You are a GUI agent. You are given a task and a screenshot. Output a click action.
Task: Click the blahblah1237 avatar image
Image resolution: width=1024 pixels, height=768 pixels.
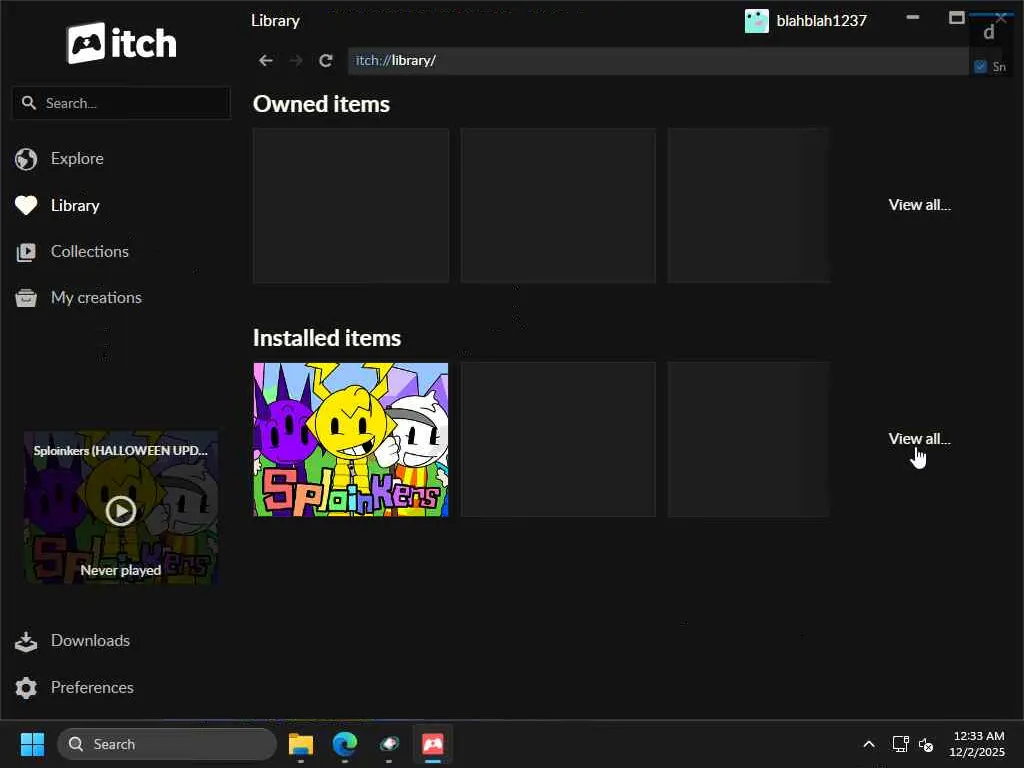click(756, 21)
